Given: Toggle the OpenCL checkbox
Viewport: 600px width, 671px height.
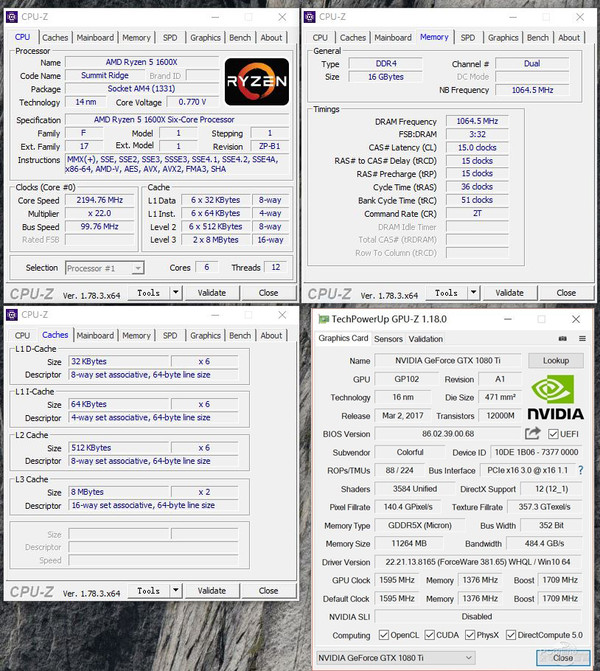Looking at the screenshot, I should click(384, 635).
